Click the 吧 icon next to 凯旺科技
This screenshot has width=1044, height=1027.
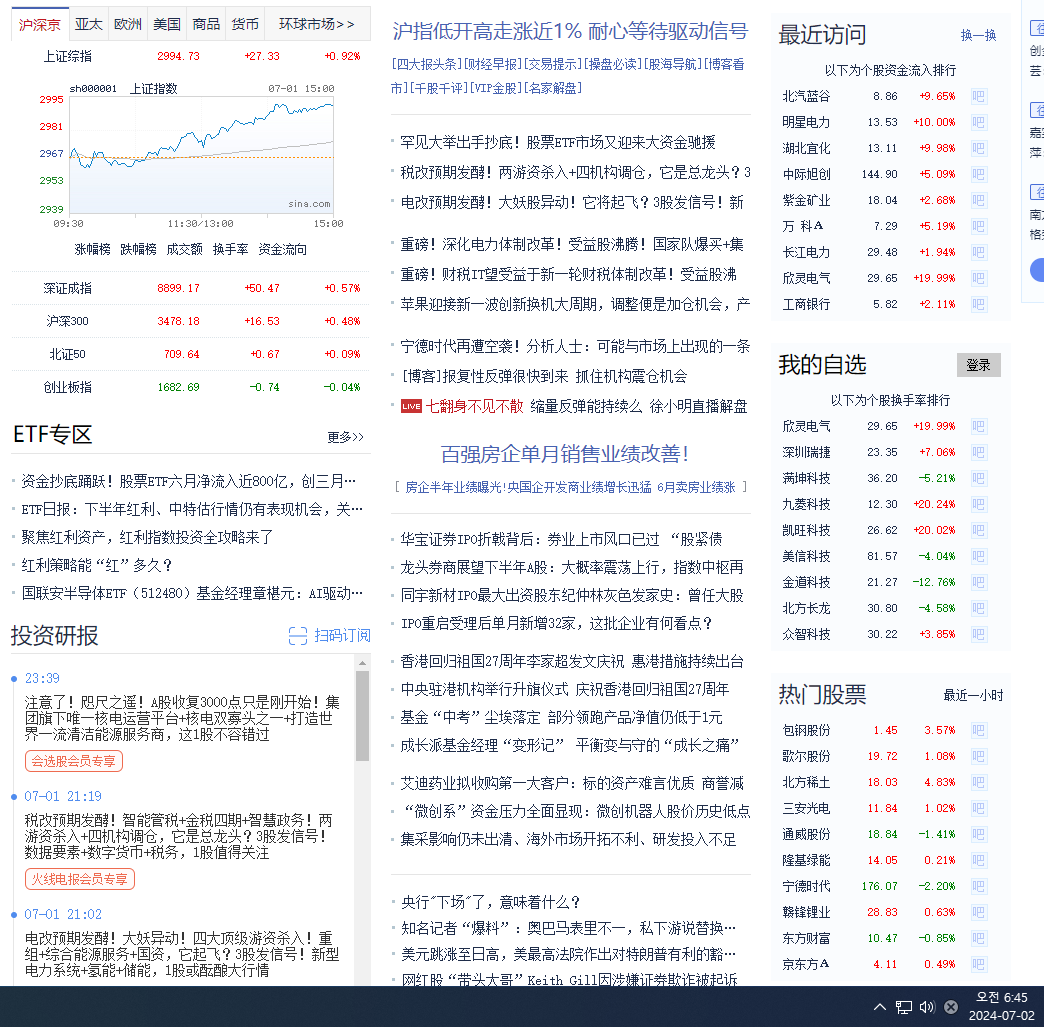[978, 530]
